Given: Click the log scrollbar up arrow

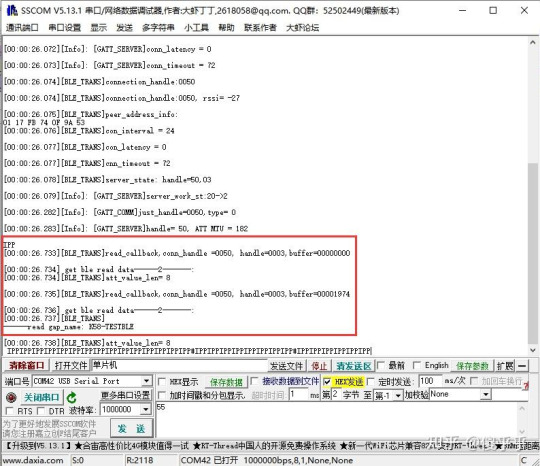Looking at the screenshot, I should 532,43.
